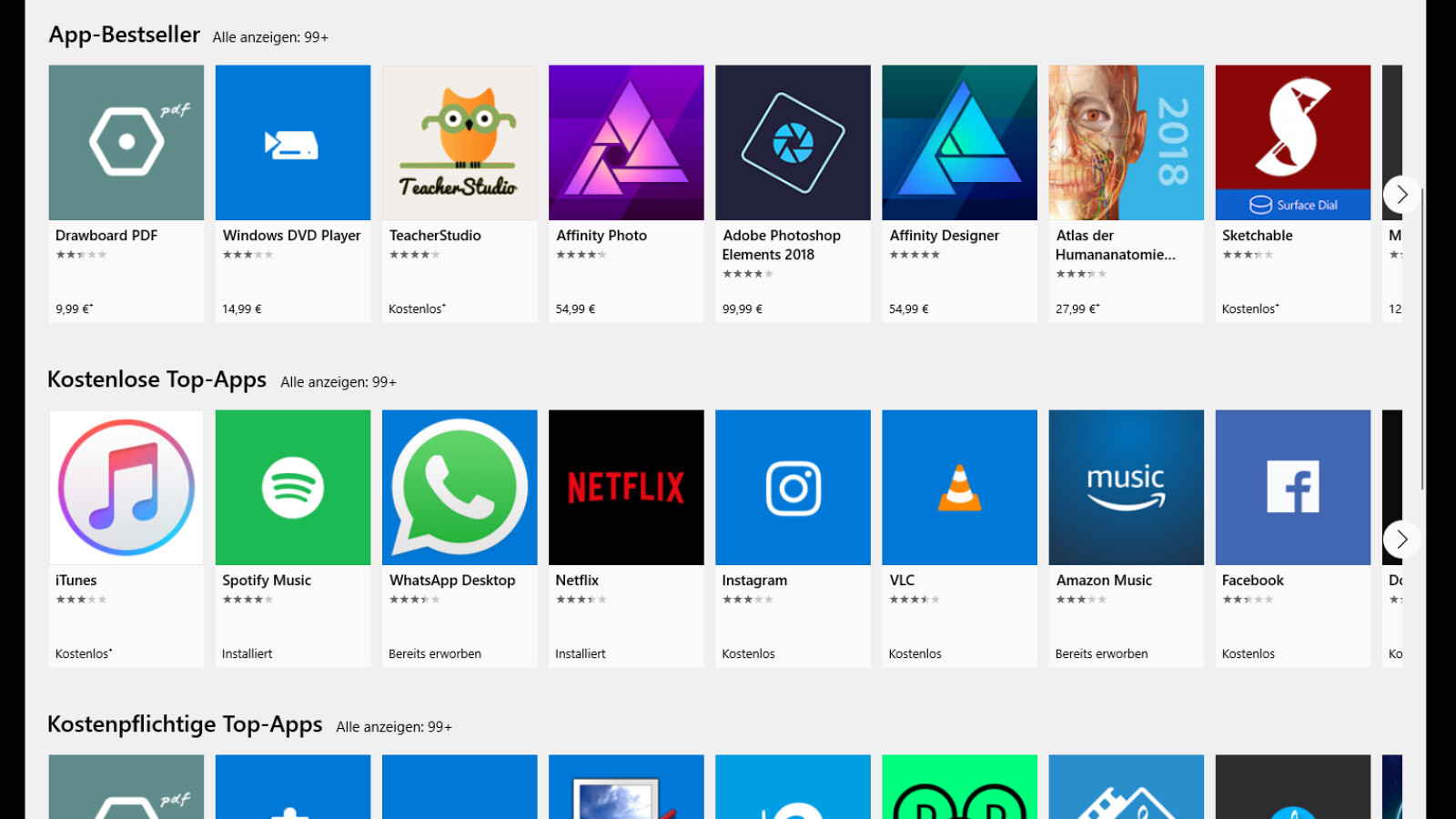Viewport: 1456px width, 819px height.
Task: Click the '54,99 €' price under Affinity Photo
Action: (575, 309)
